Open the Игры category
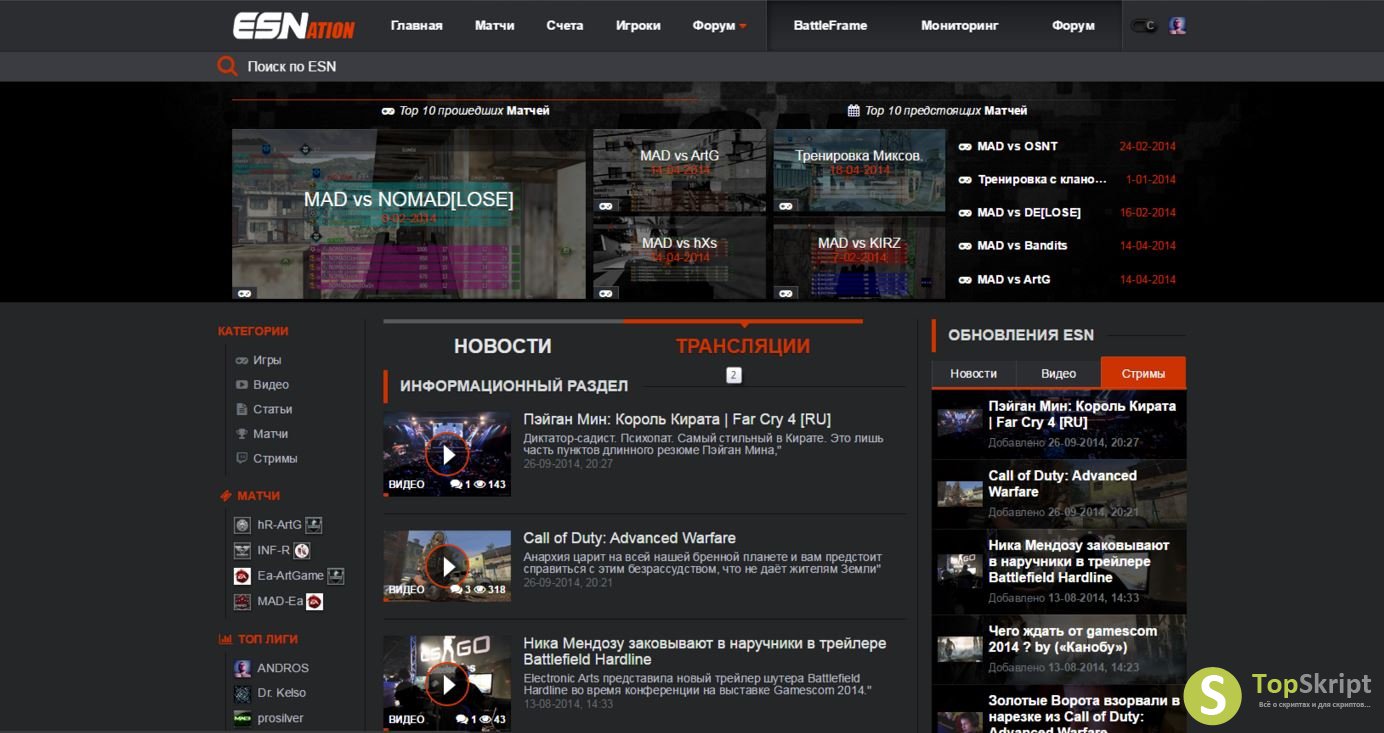Viewport: 1384px width, 733px height. tap(267, 360)
